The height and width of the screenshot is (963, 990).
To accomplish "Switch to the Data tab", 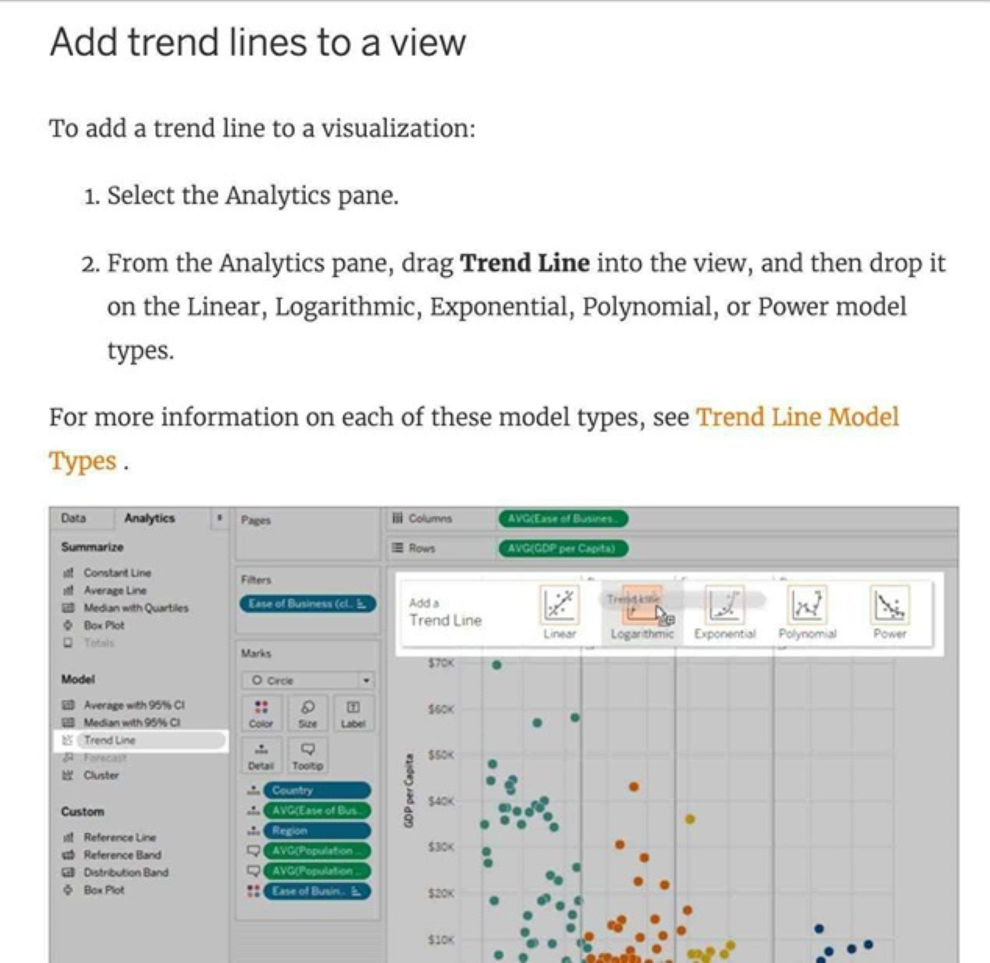I will [73, 518].
